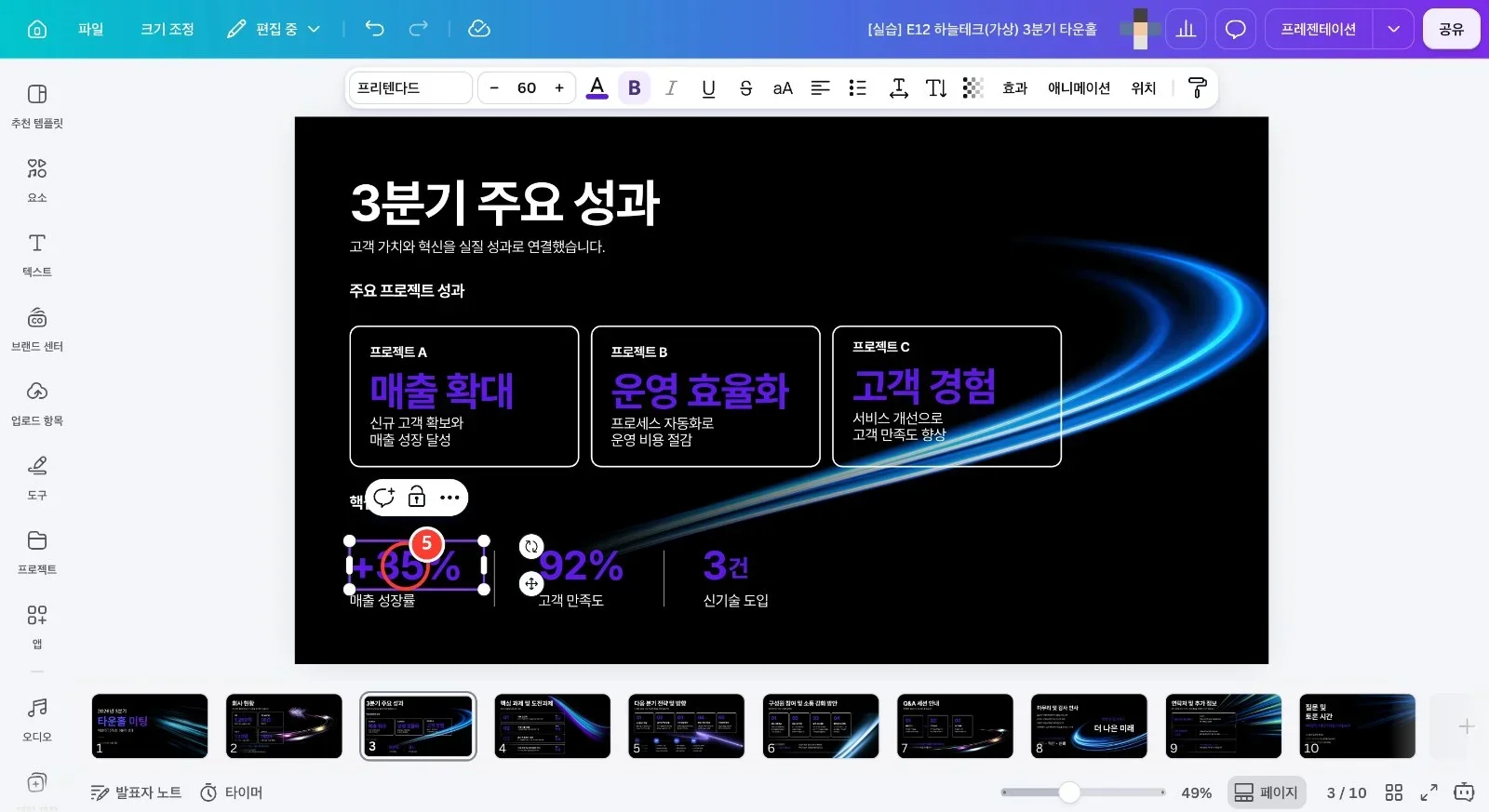Click the 공유 share button
The image size is (1489, 812).
(x=1451, y=29)
